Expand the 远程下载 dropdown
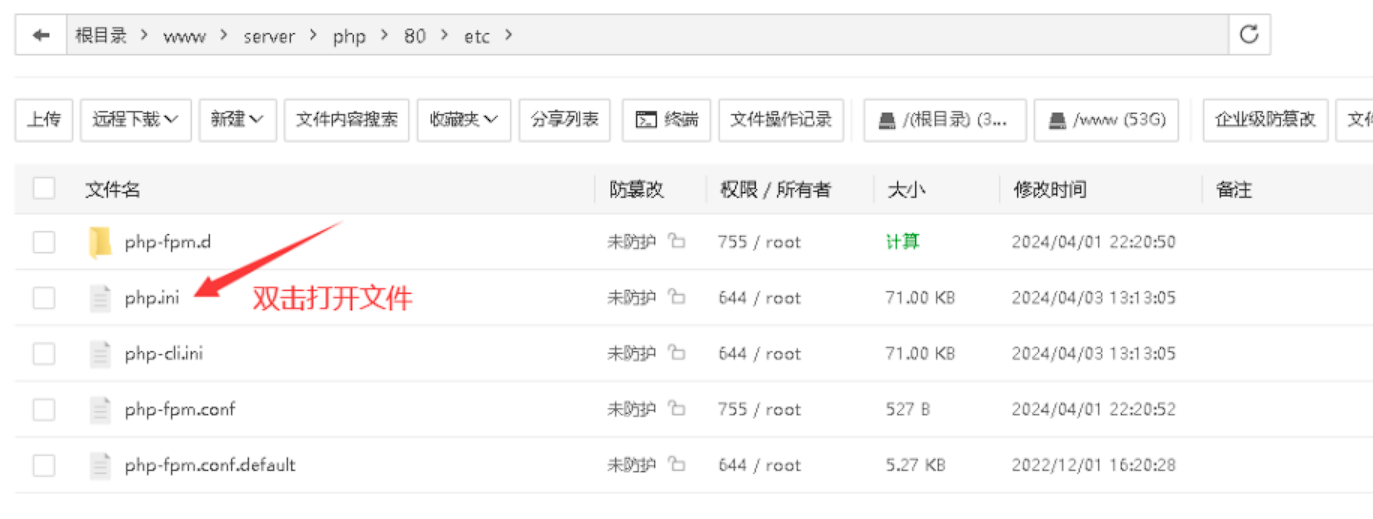The image size is (1373, 519). (135, 120)
